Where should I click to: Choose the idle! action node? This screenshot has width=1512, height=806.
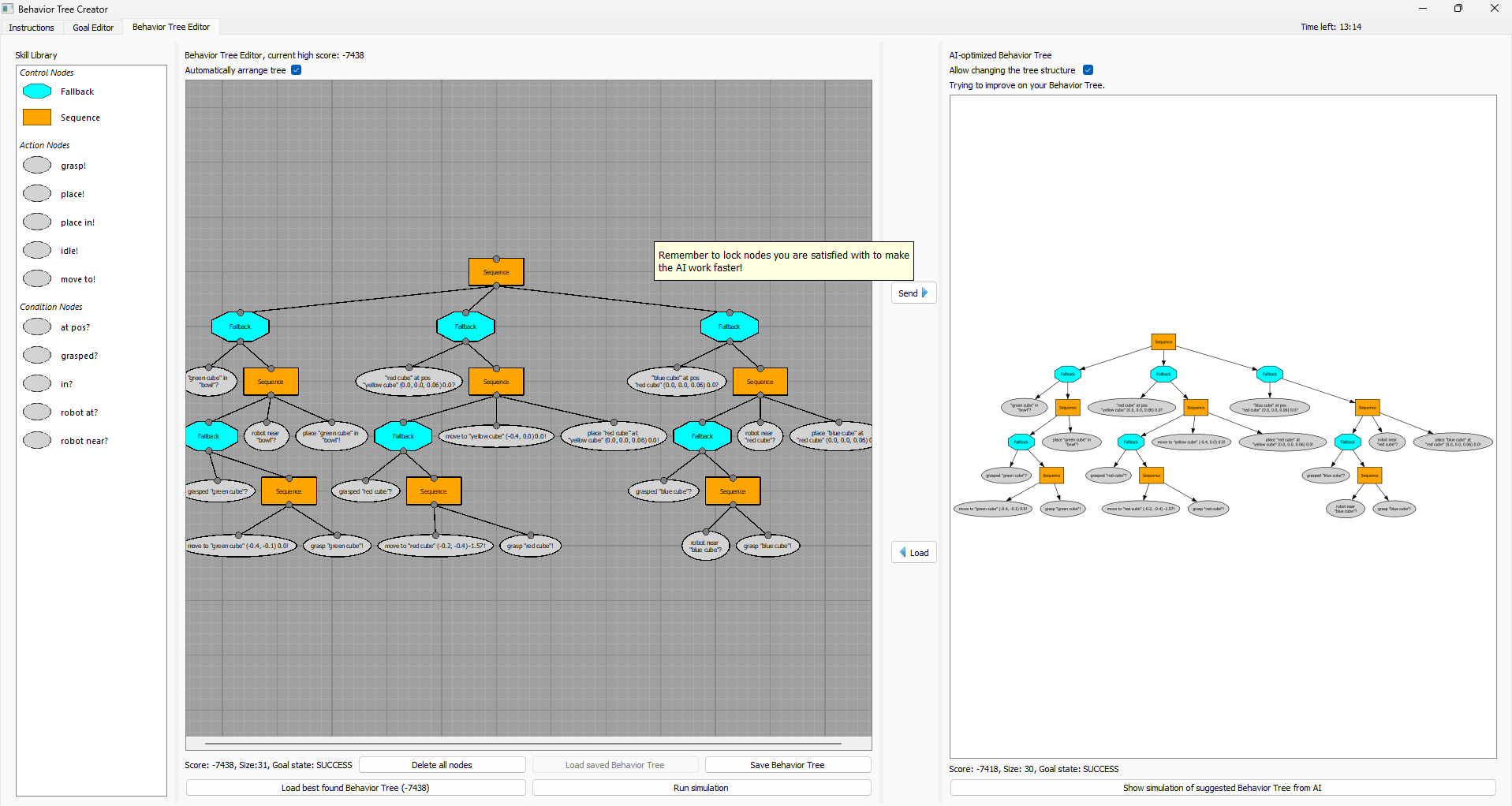pos(37,251)
